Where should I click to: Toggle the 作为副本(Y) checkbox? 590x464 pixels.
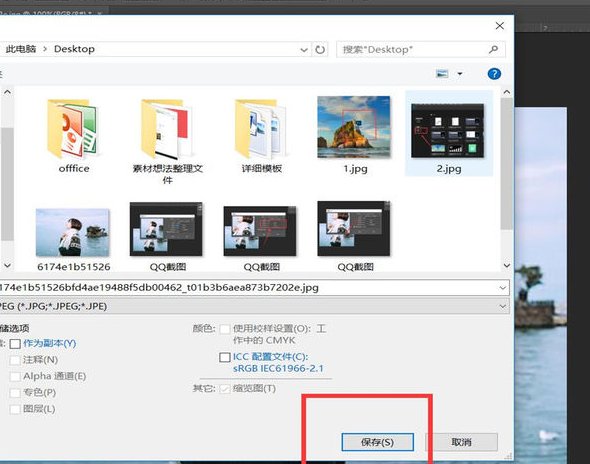[15, 344]
